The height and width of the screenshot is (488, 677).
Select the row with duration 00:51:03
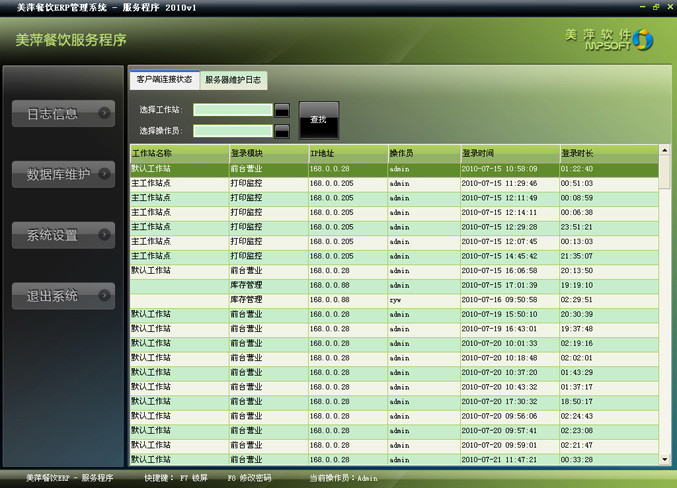pos(394,184)
